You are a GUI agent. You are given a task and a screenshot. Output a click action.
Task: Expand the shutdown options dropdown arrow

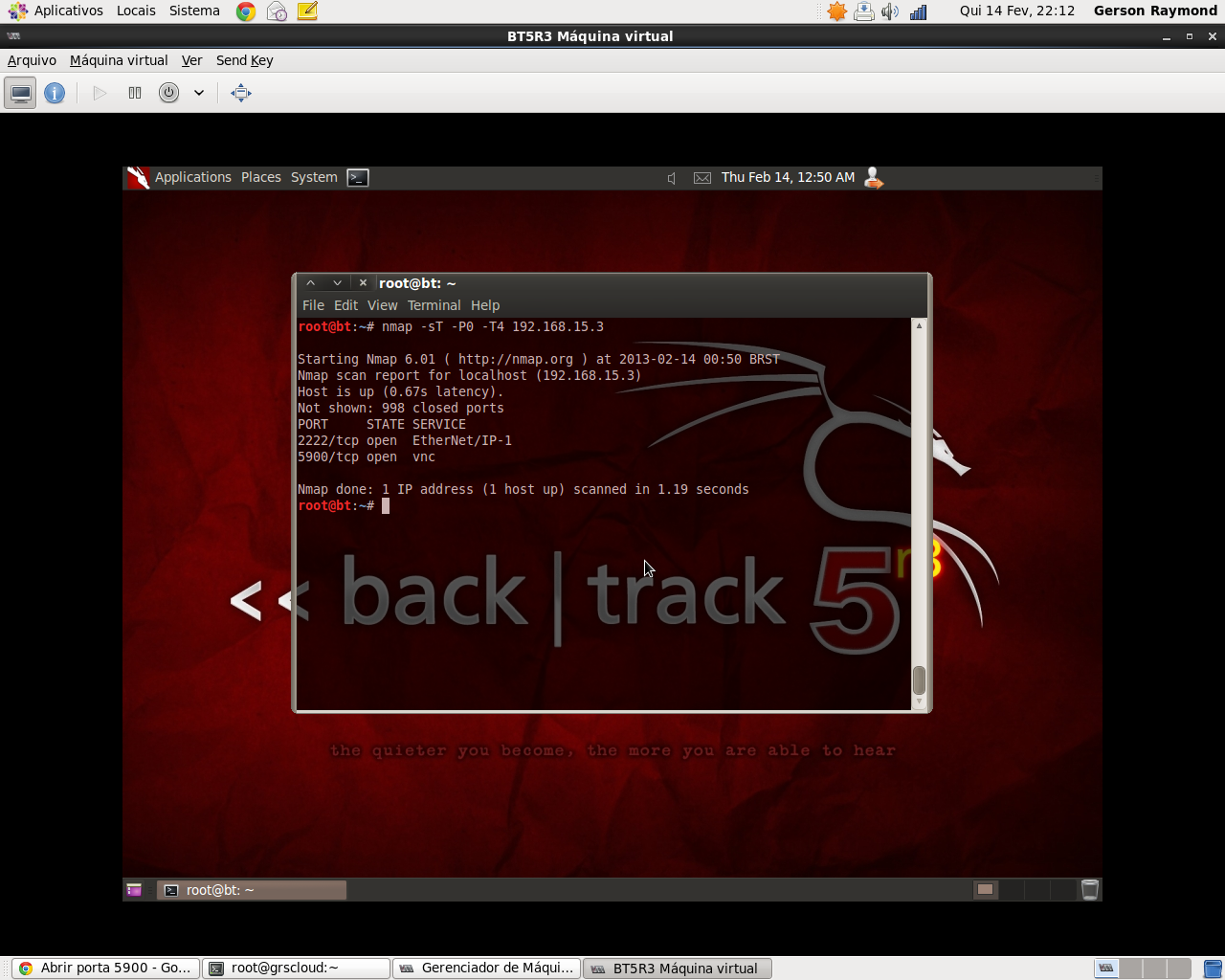pos(199,93)
